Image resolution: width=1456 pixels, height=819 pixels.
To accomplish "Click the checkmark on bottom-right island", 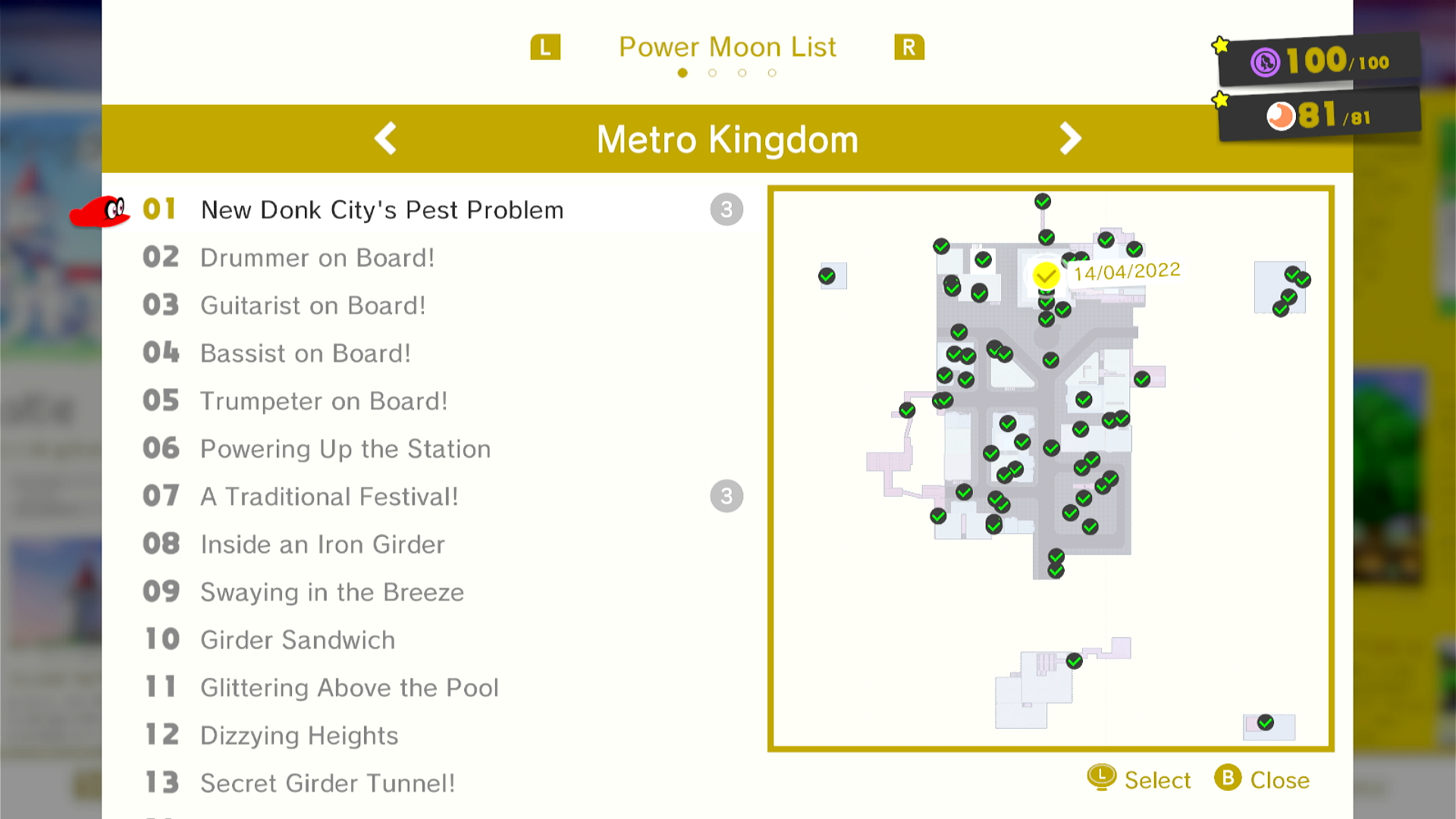I will coord(1266,722).
